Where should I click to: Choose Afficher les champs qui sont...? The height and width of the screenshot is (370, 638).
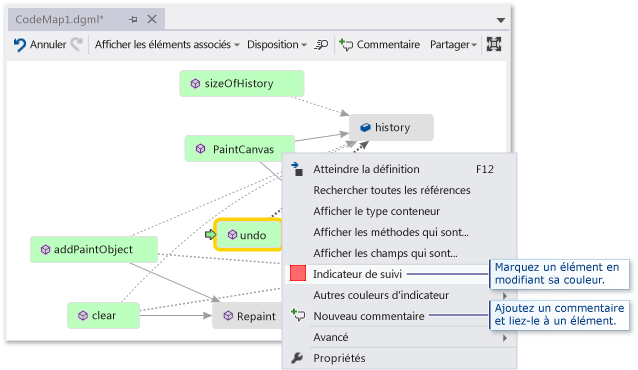pyautogui.click(x=400, y=253)
